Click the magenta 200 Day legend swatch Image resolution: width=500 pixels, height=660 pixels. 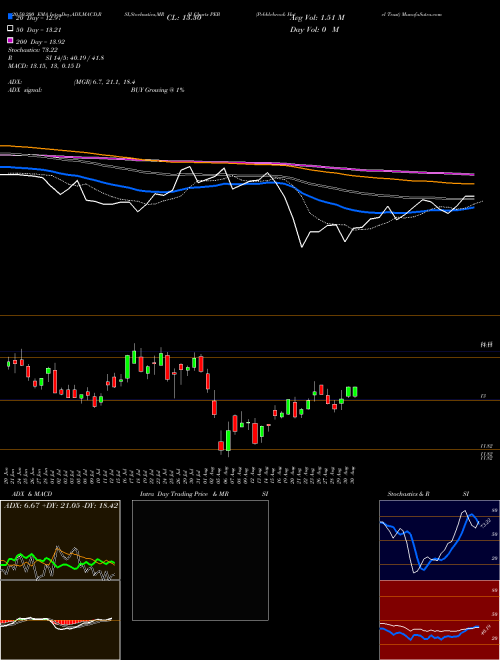pyautogui.click(x=10, y=40)
